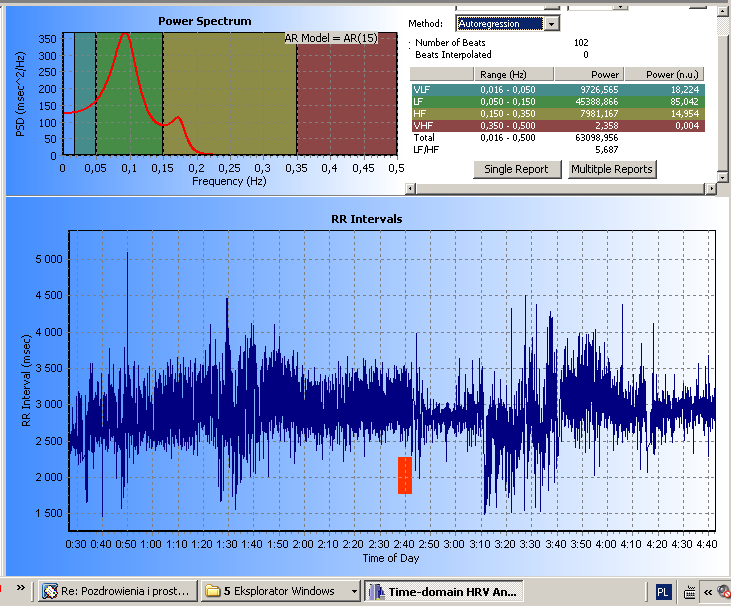
Task: Click the VLF normalized power 18,224
Action: pyautogui.click(x=685, y=90)
